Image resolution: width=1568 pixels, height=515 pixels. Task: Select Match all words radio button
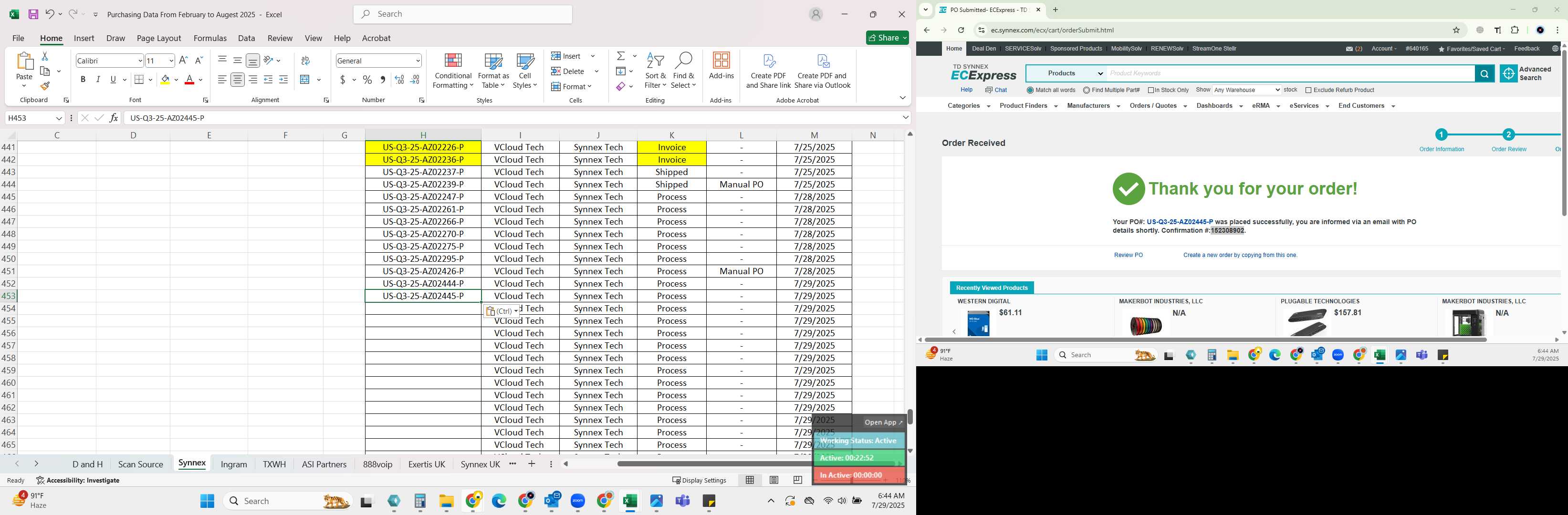(x=1030, y=91)
